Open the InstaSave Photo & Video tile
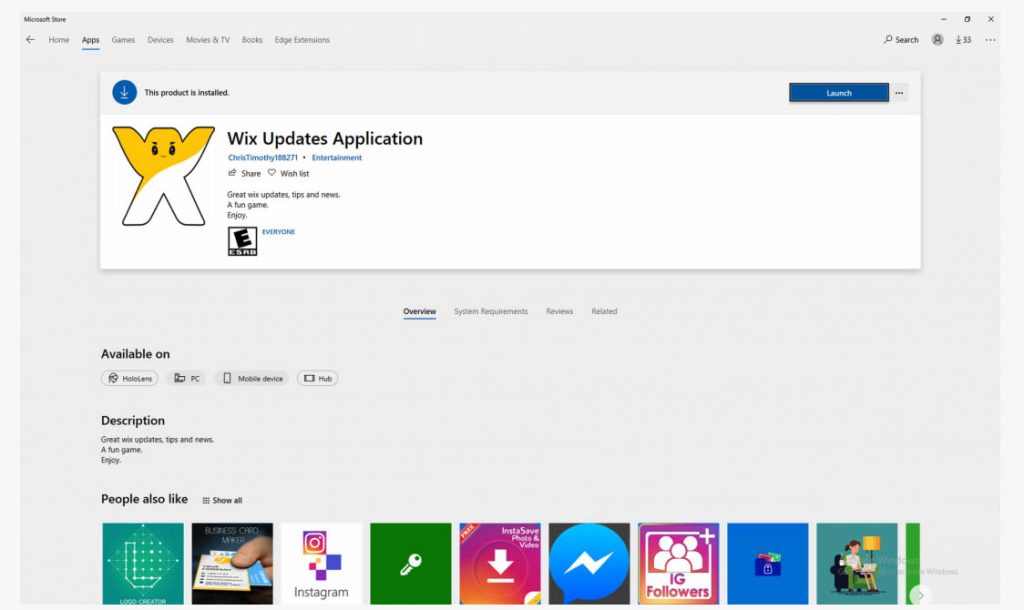Viewport: 1024px width, 610px height. point(500,563)
